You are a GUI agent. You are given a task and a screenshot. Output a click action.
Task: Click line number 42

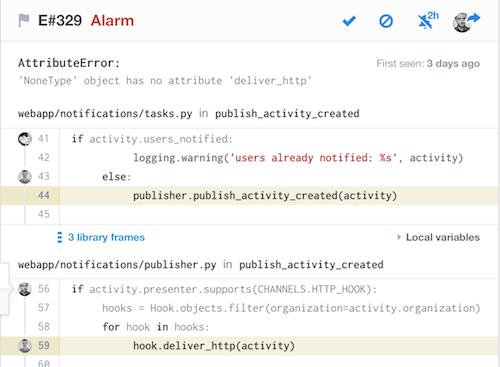point(43,157)
